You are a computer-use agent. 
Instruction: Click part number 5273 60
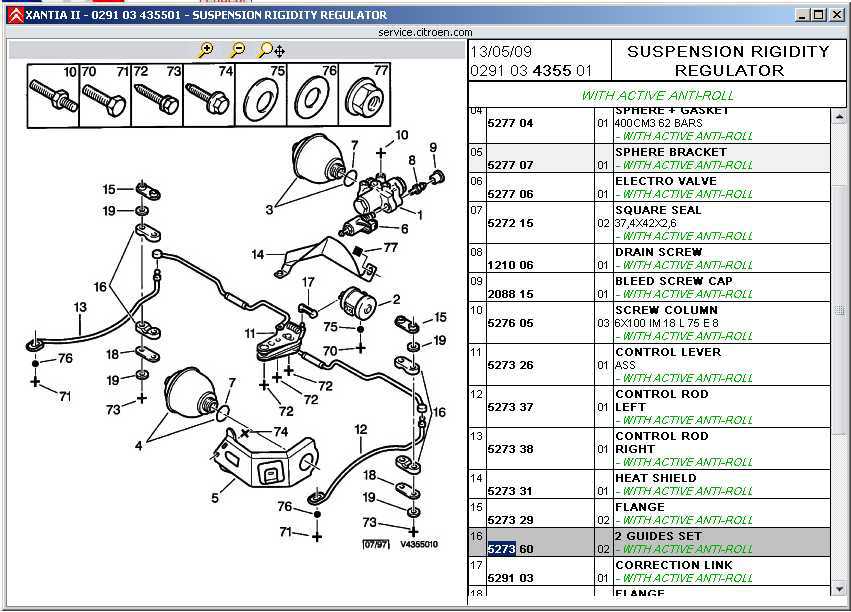coord(510,549)
